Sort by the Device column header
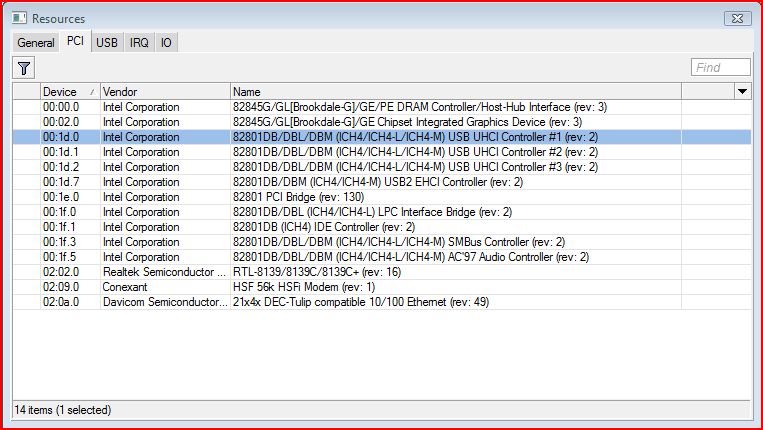This screenshot has height=430, width=763. click(x=70, y=91)
